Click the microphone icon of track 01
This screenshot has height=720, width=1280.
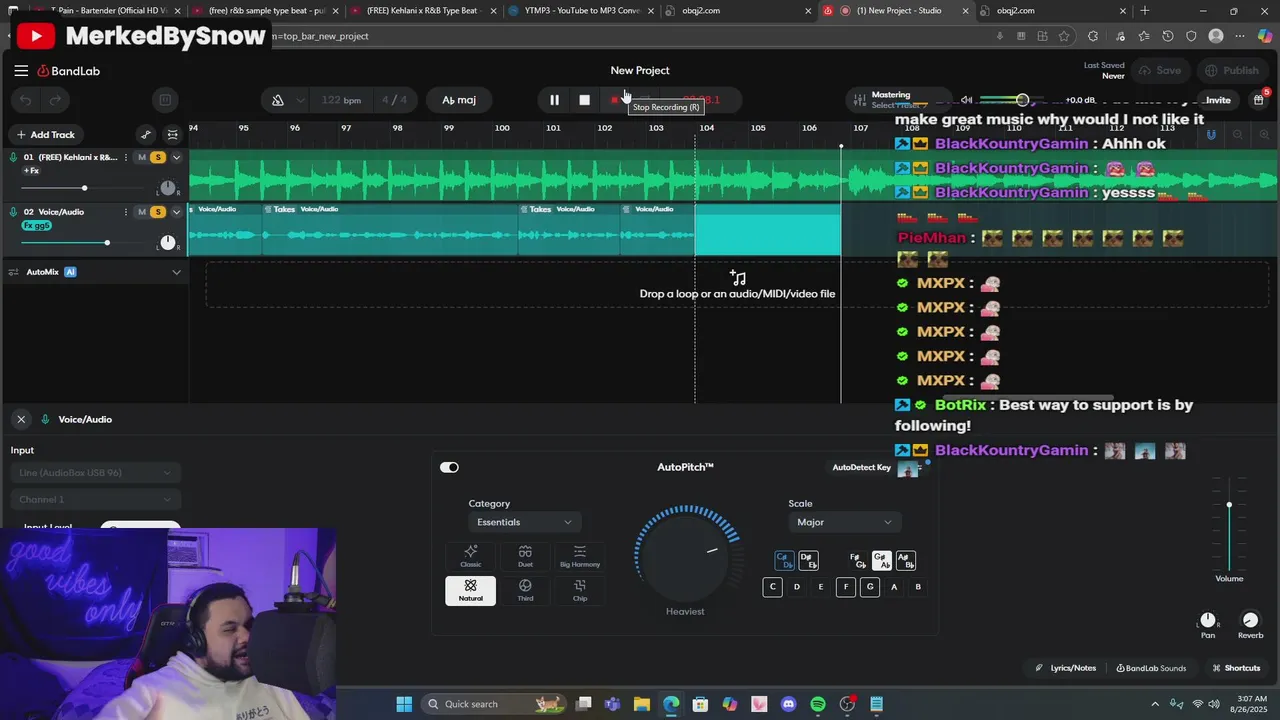pyautogui.click(x=14, y=158)
